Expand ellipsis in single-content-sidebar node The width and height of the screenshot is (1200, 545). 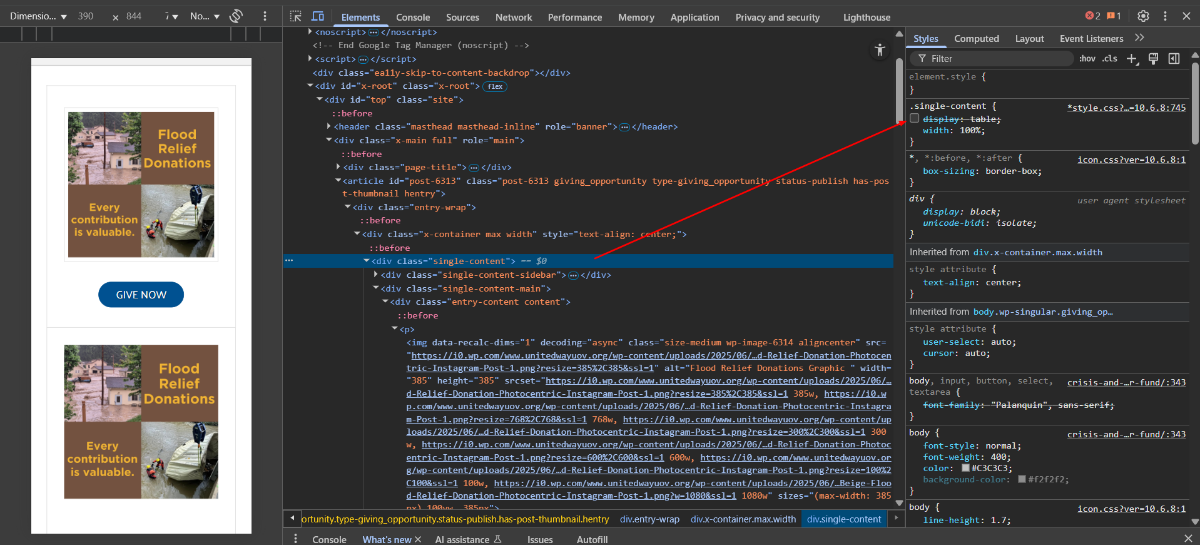[575, 274]
